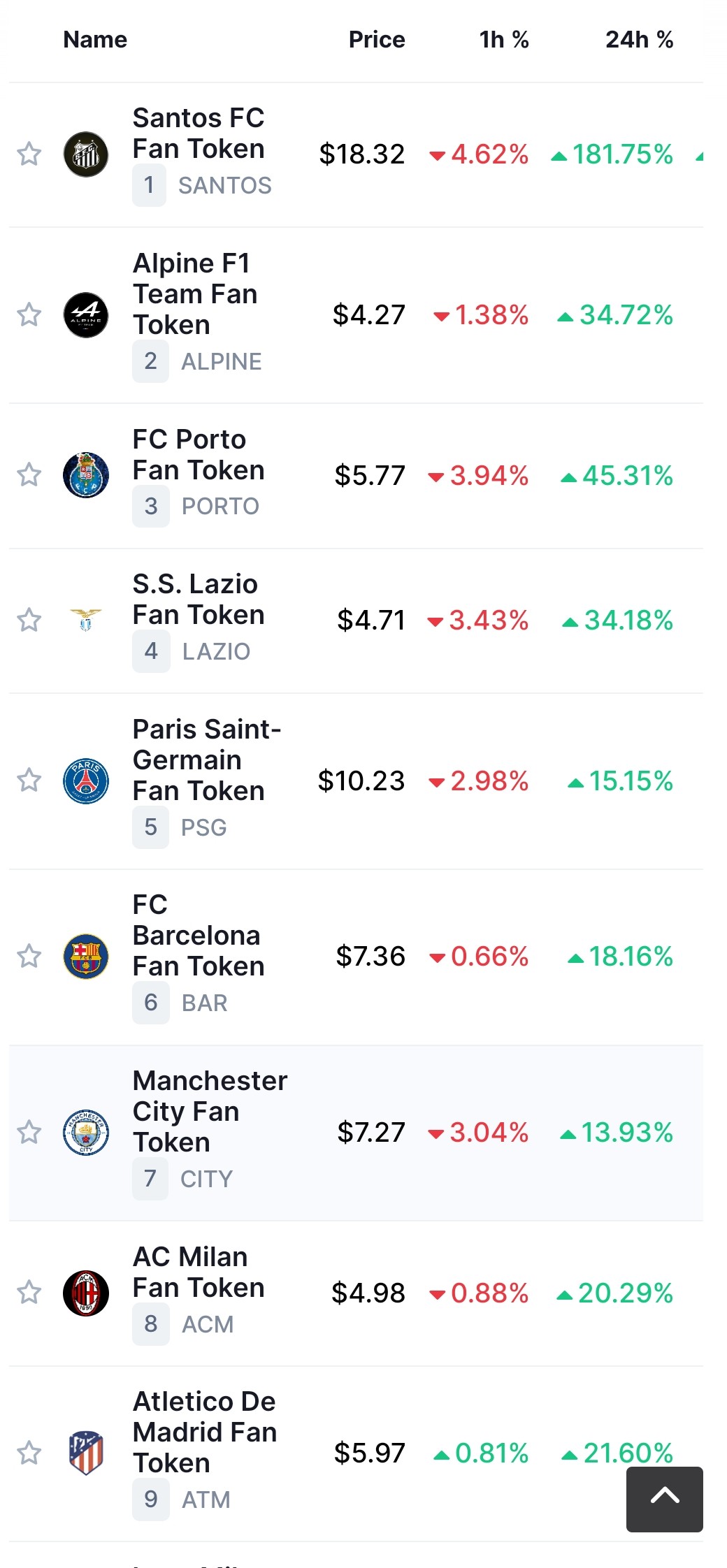Sort by the 1h % column header
The width and height of the screenshot is (727, 1568).
coord(504,40)
